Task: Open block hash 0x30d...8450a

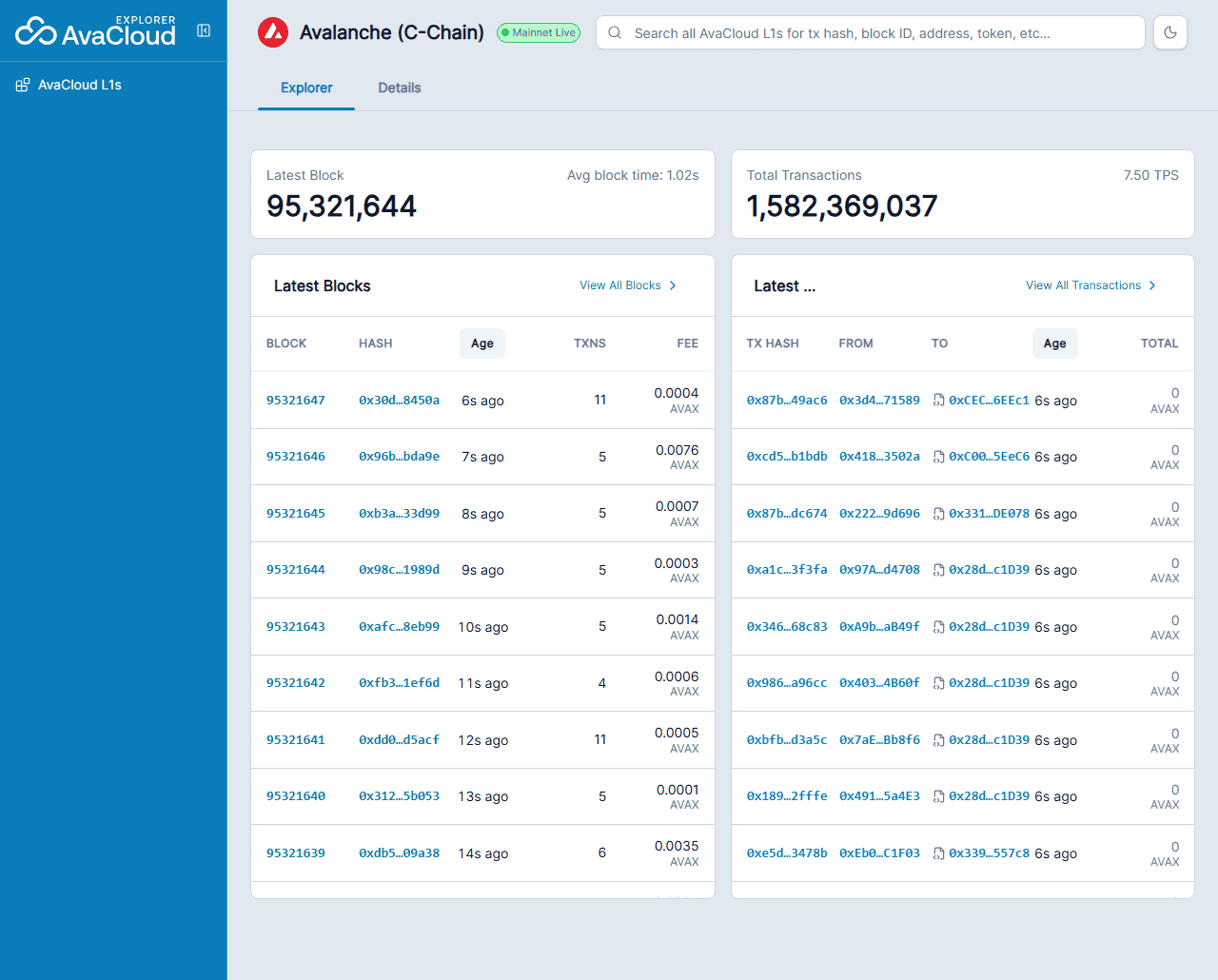Action: click(x=399, y=401)
